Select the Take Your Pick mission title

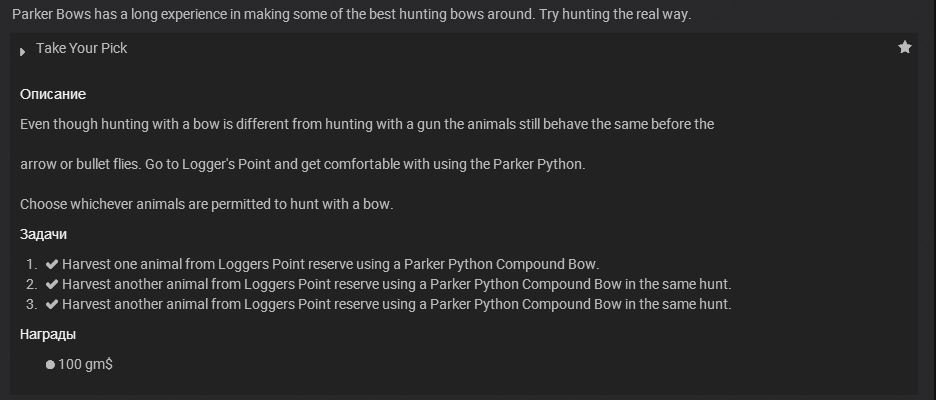point(81,48)
